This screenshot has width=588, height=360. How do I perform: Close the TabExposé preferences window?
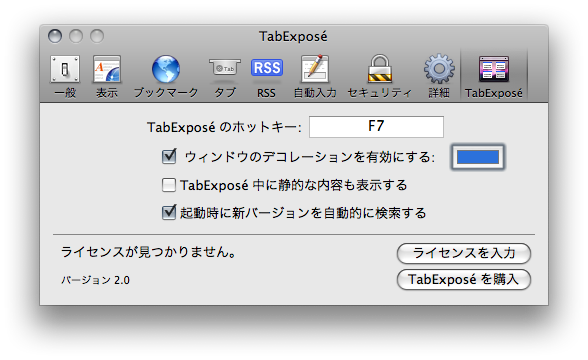point(55,36)
